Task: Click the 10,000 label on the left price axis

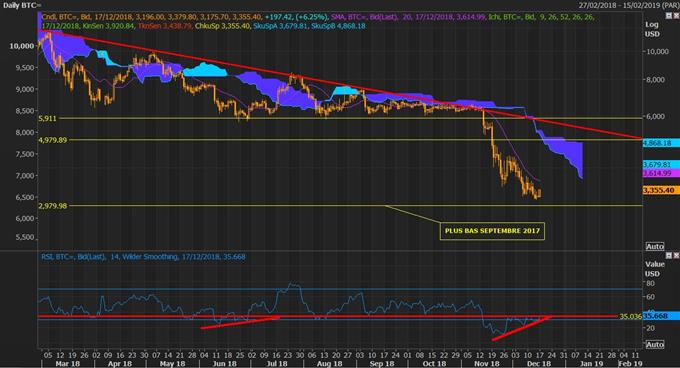Action: coord(22,46)
